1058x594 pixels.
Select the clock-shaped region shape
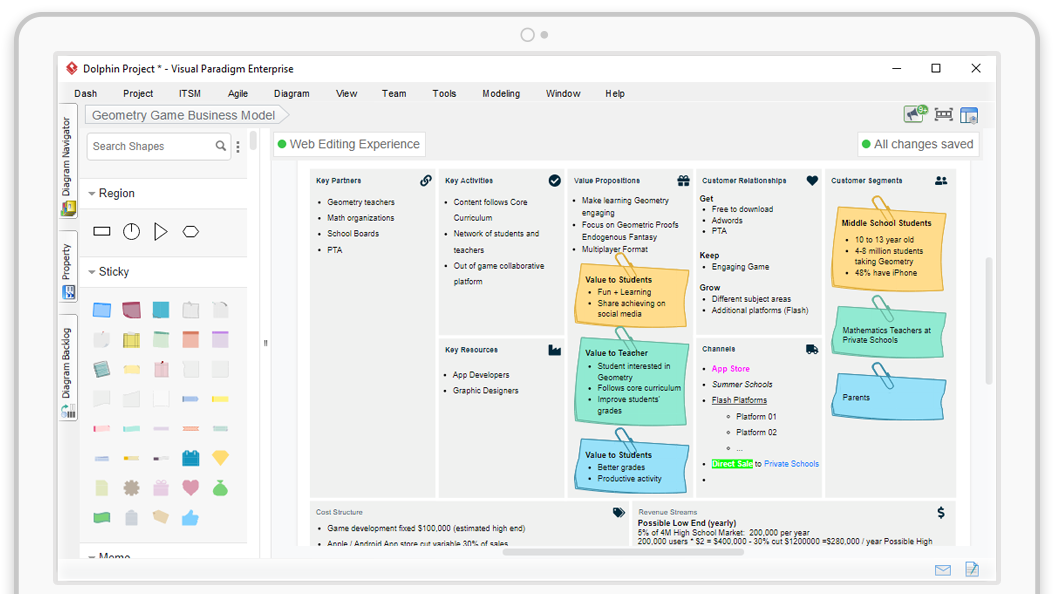click(x=131, y=232)
